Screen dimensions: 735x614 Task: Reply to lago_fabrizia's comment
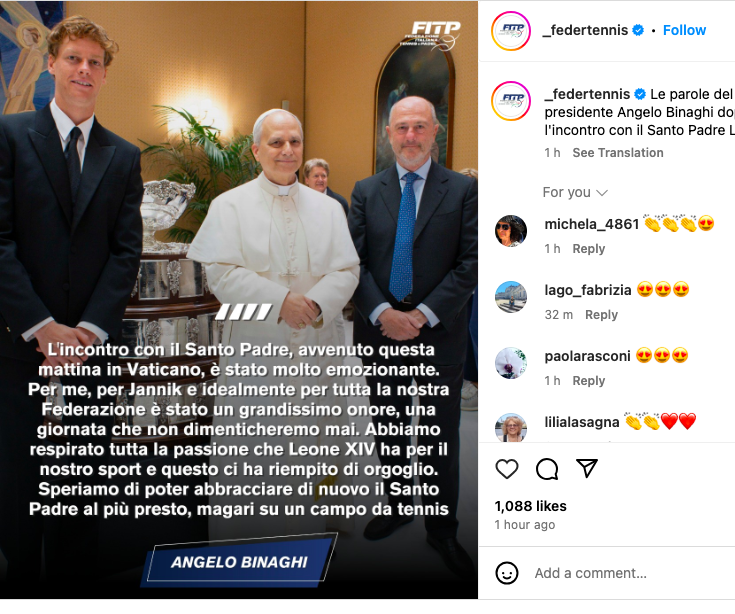tap(601, 314)
